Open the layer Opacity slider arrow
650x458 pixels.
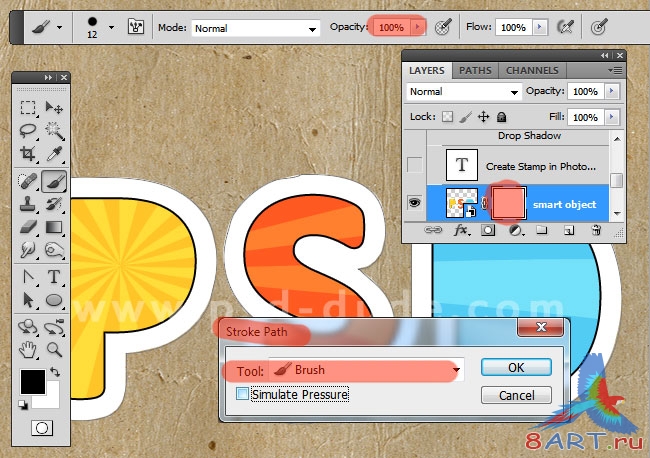(x=612, y=91)
